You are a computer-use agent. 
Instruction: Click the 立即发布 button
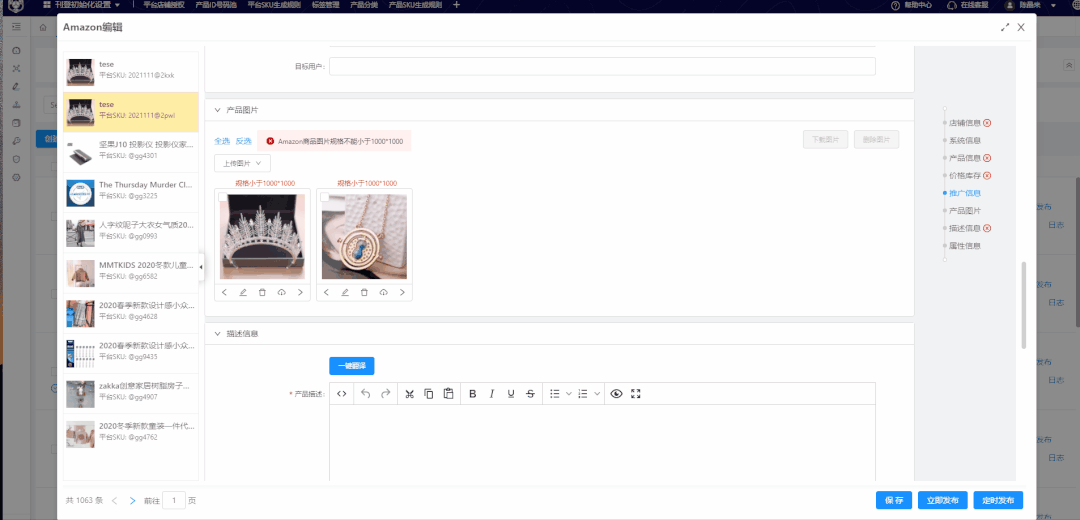click(943, 500)
